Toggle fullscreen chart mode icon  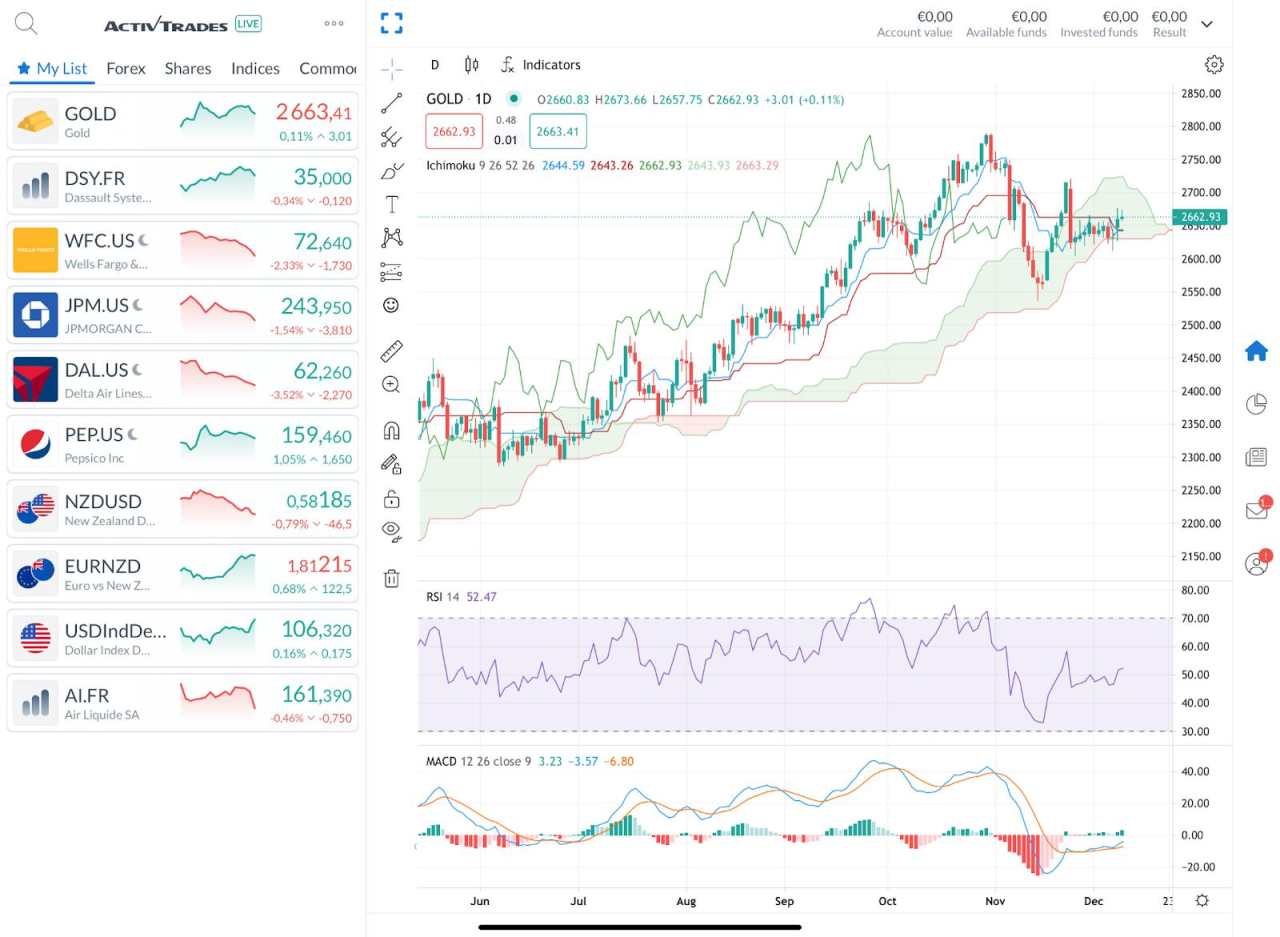[x=392, y=23]
